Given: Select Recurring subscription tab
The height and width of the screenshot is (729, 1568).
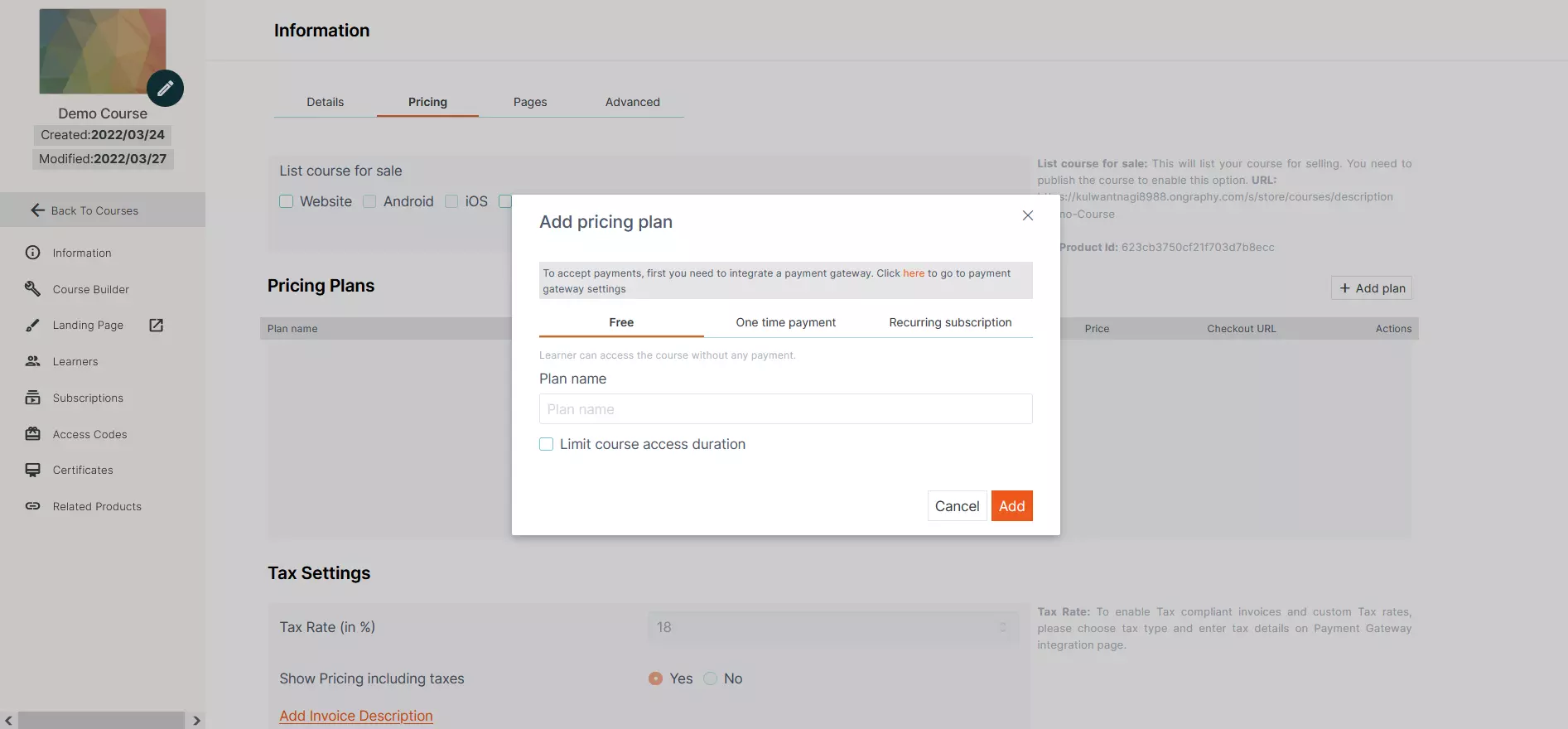Looking at the screenshot, I should click(950, 322).
